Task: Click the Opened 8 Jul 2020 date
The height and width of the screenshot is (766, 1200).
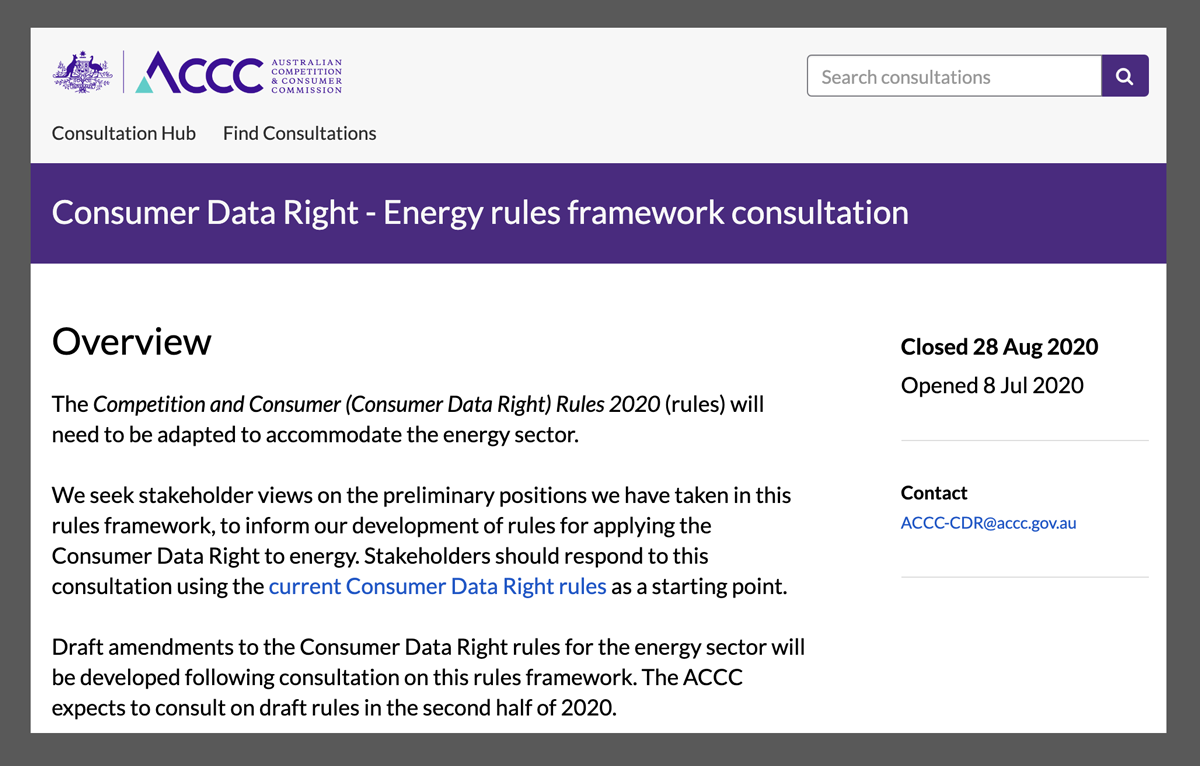Action: (x=992, y=385)
